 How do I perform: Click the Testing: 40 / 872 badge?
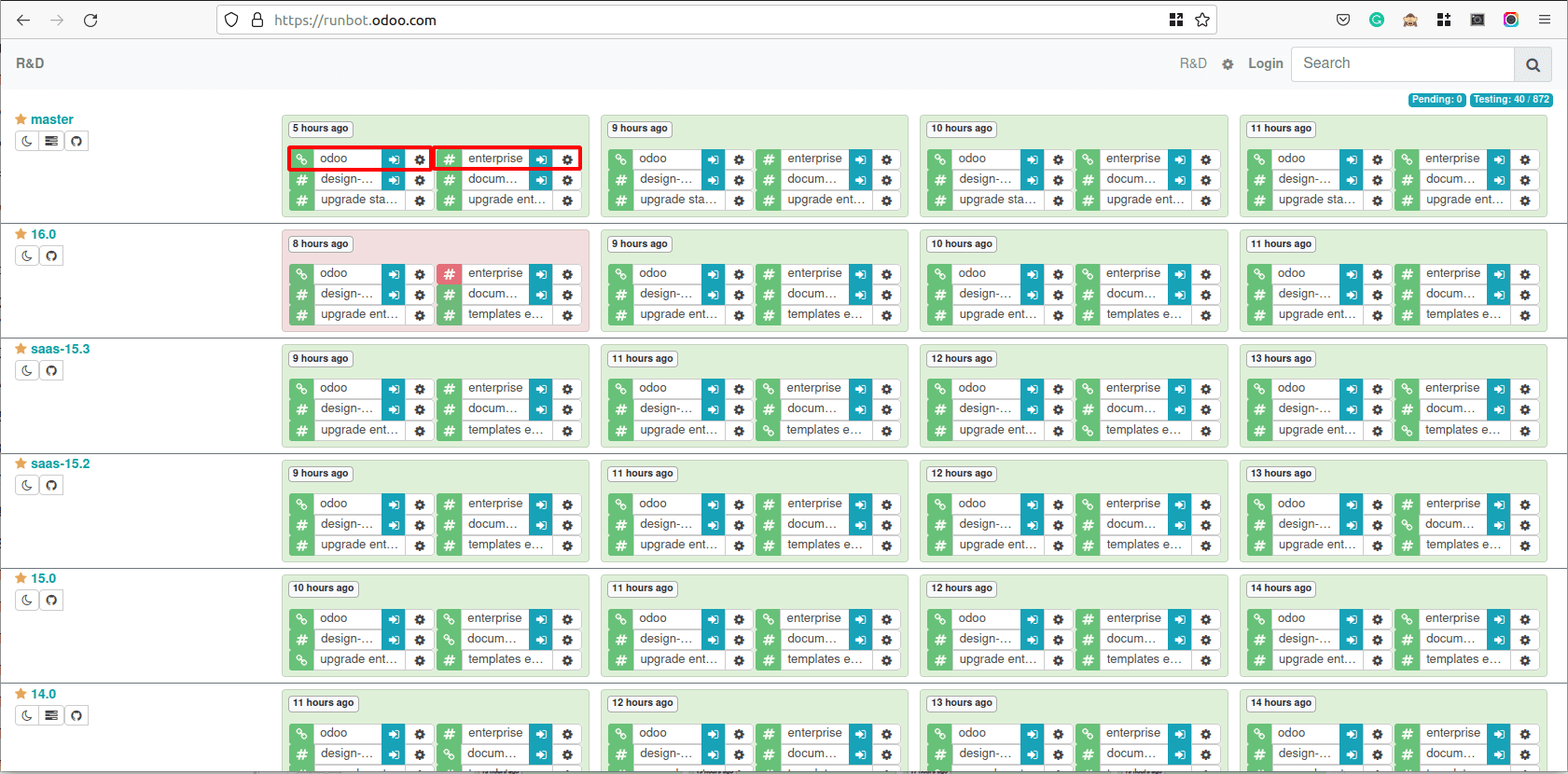1511,100
